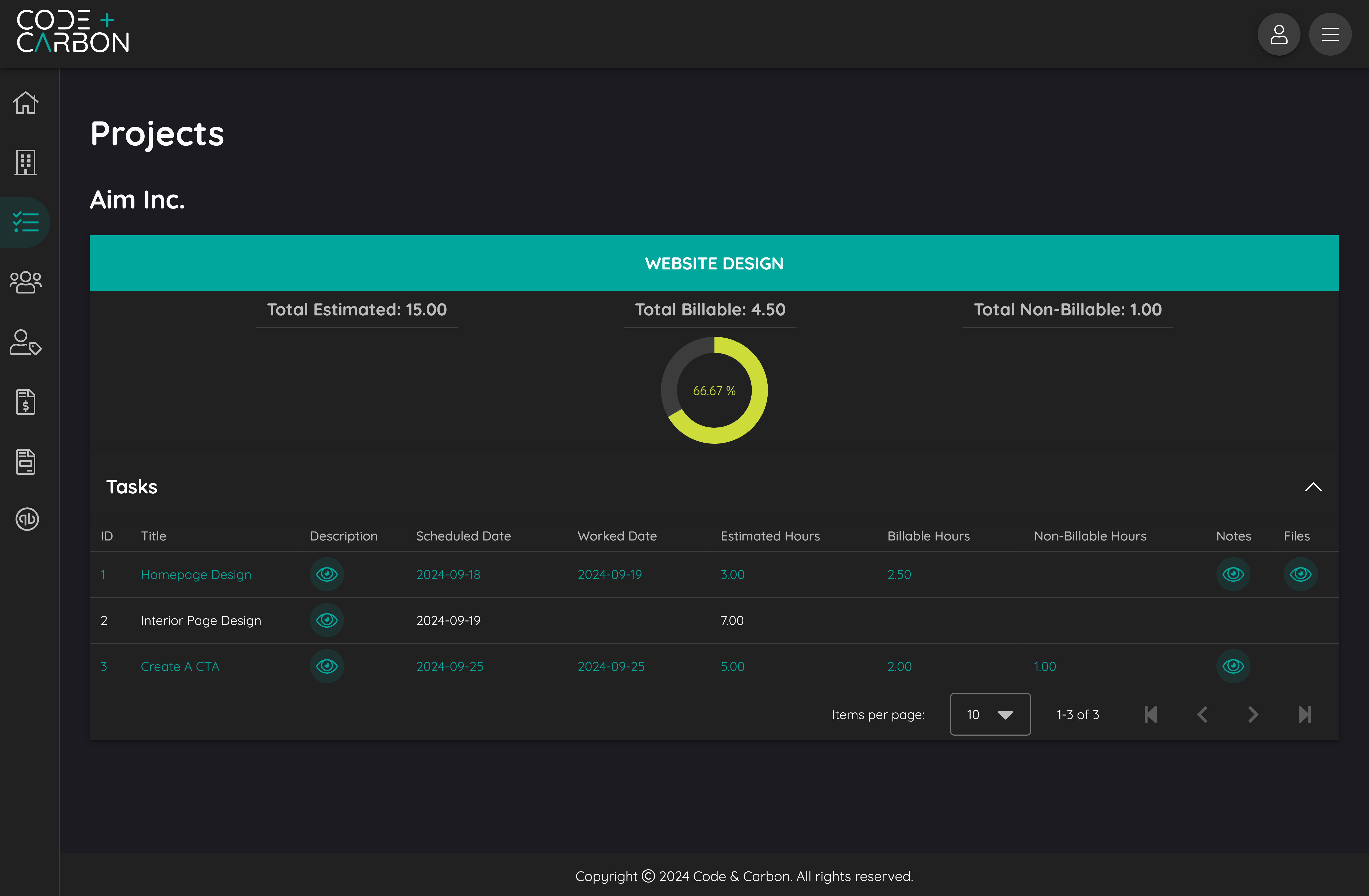Click the 1-3 of 3 pagination label

(x=1078, y=714)
